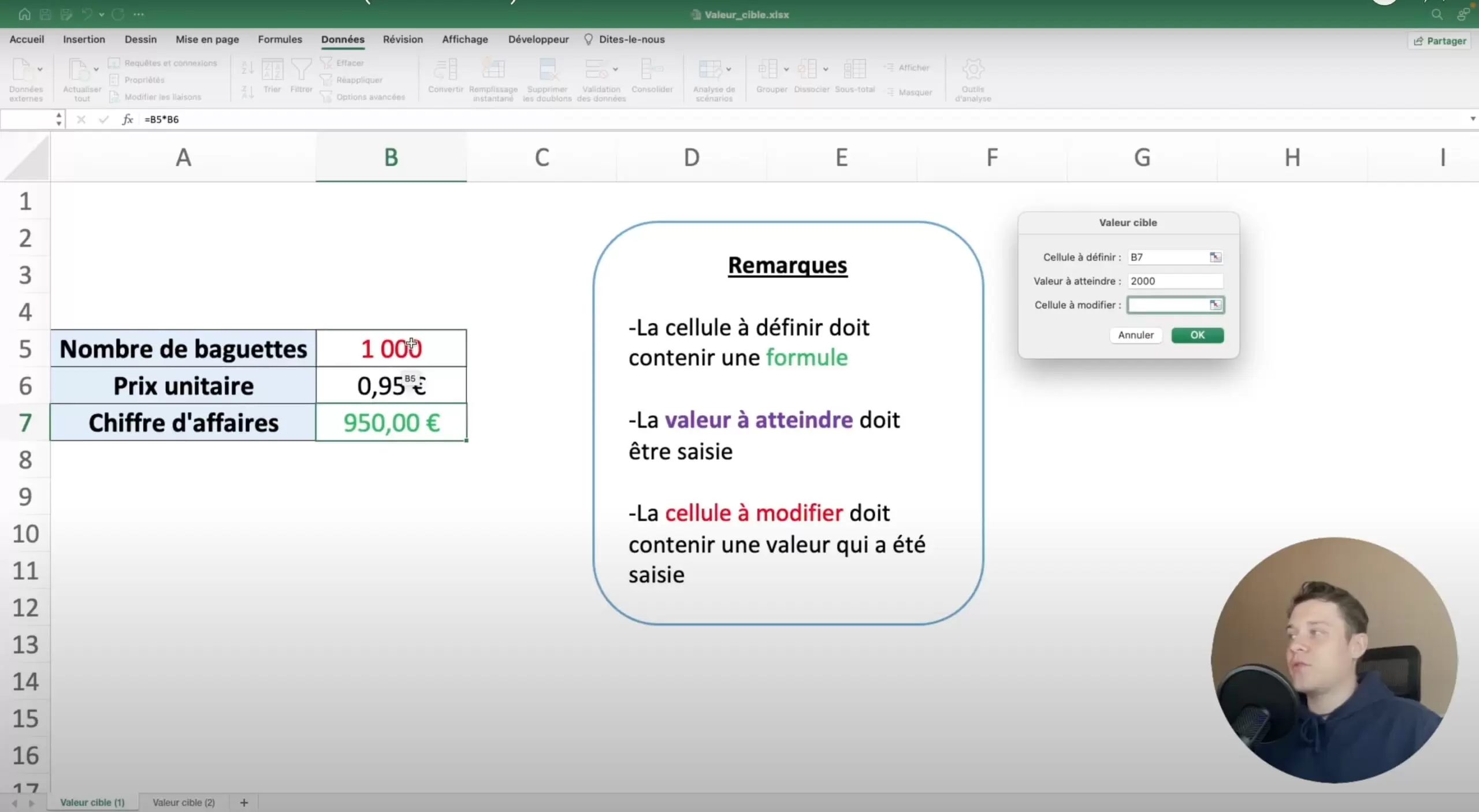Expand the Grouper dropdown arrow

coord(786,69)
